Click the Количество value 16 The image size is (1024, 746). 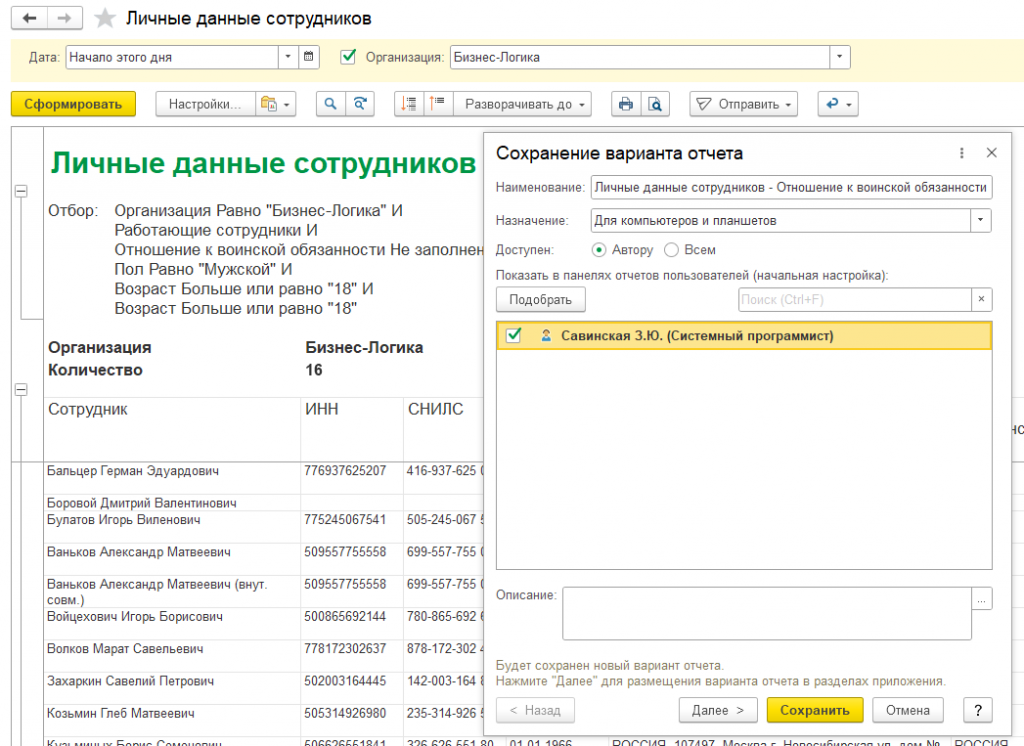point(313,370)
